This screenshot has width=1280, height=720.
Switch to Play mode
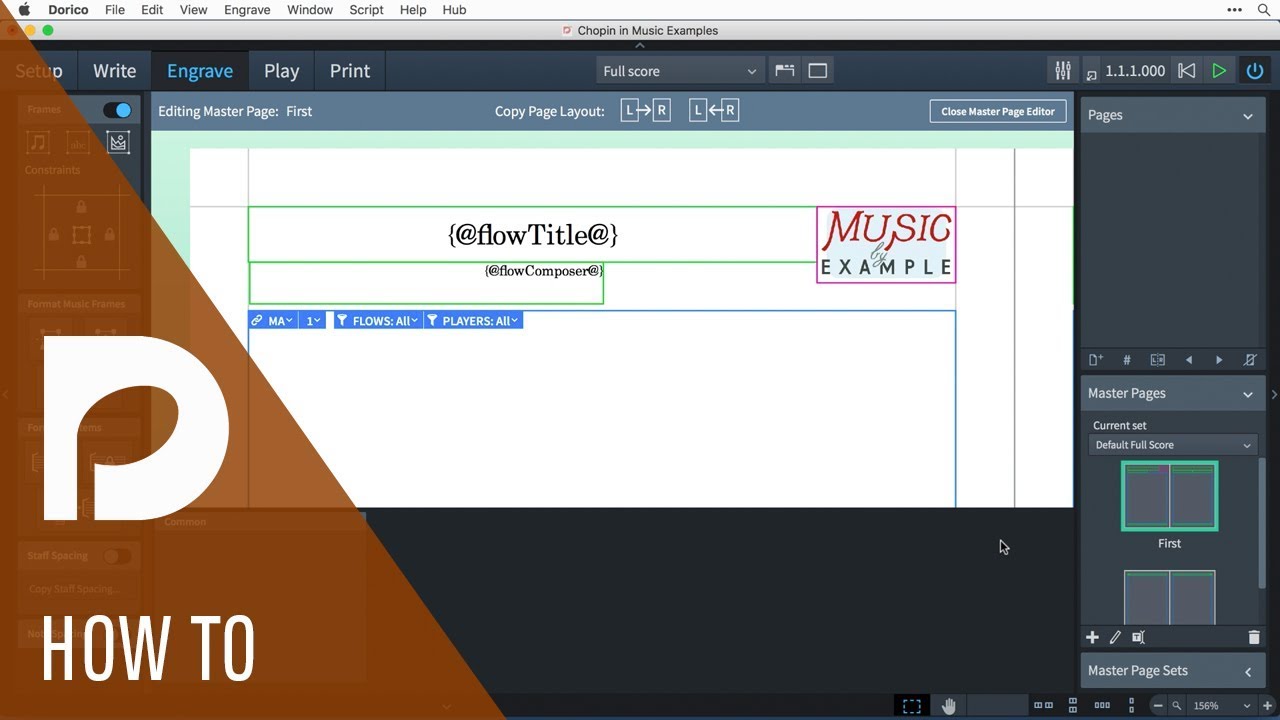click(x=282, y=71)
